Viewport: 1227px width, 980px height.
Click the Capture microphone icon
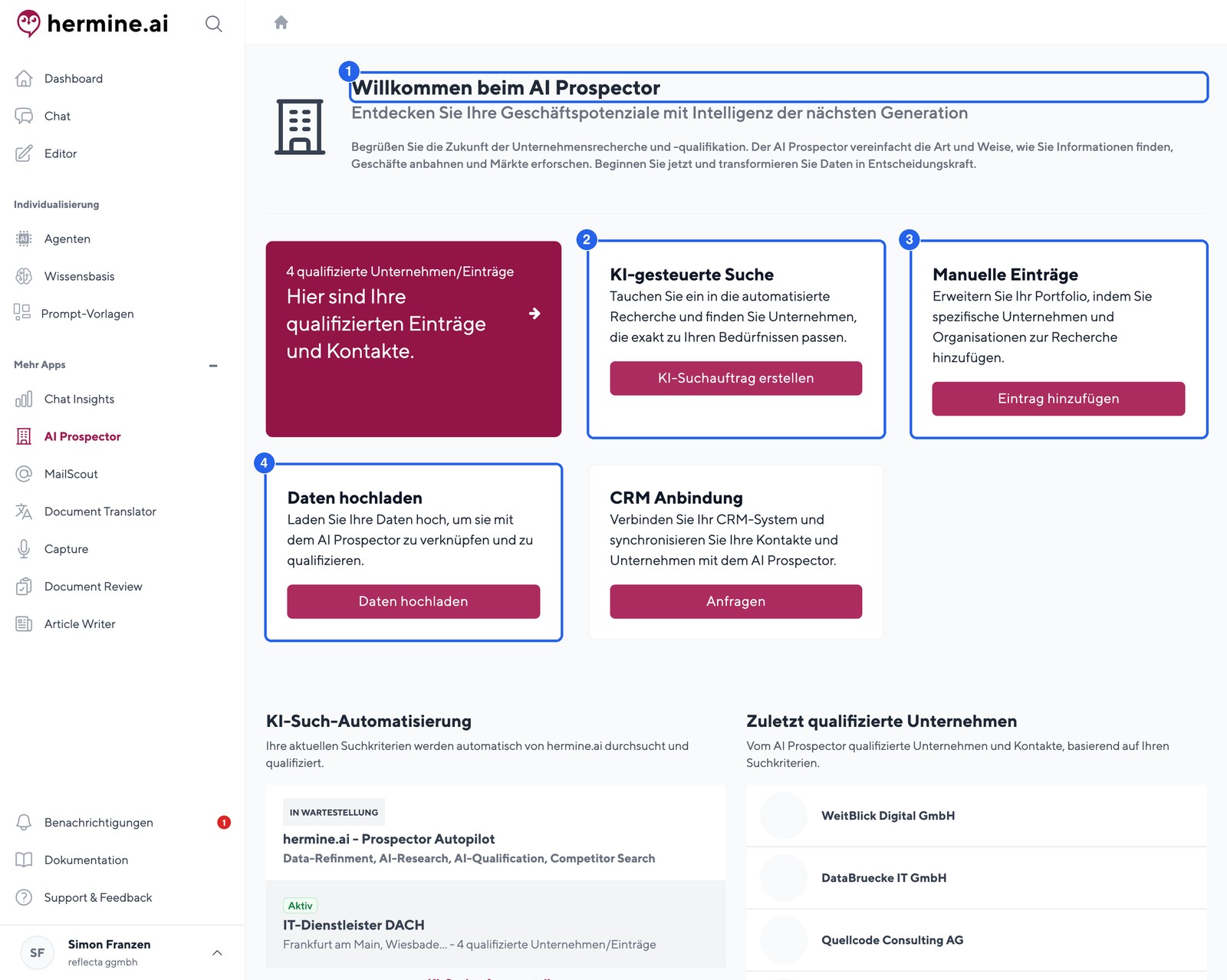(x=24, y=549)
